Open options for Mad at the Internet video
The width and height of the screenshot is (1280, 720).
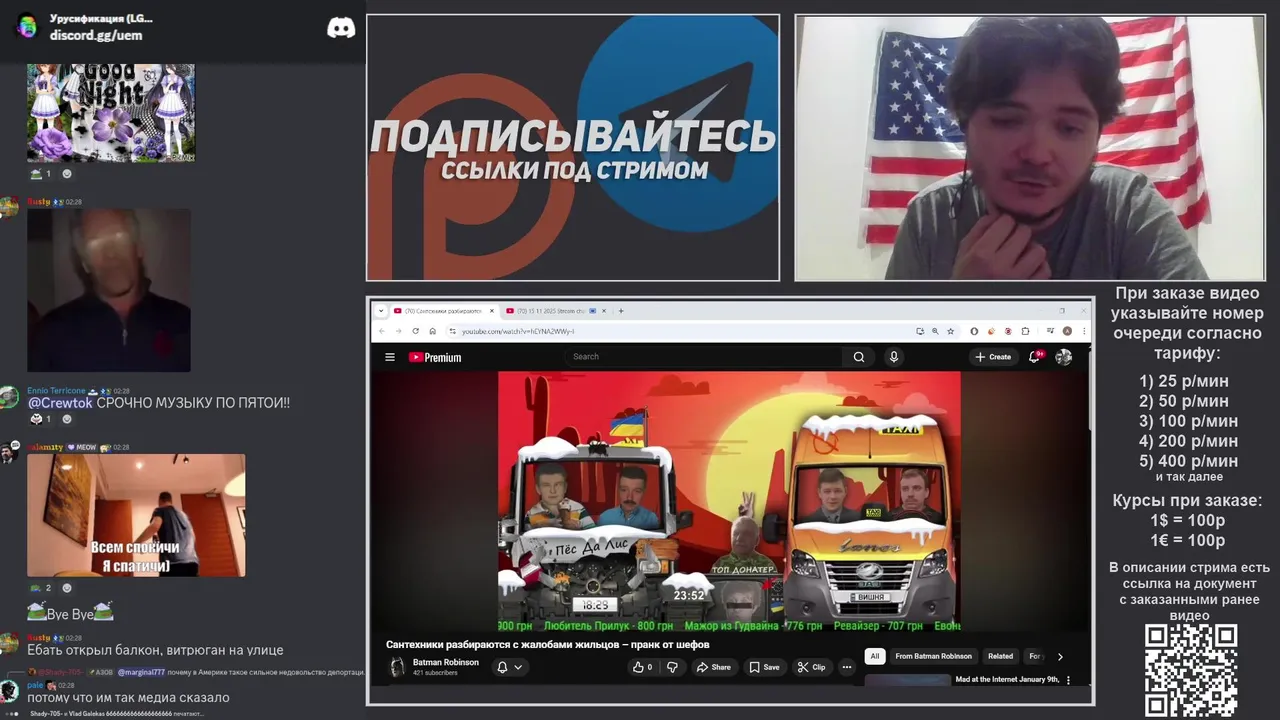pos(1068,680)
